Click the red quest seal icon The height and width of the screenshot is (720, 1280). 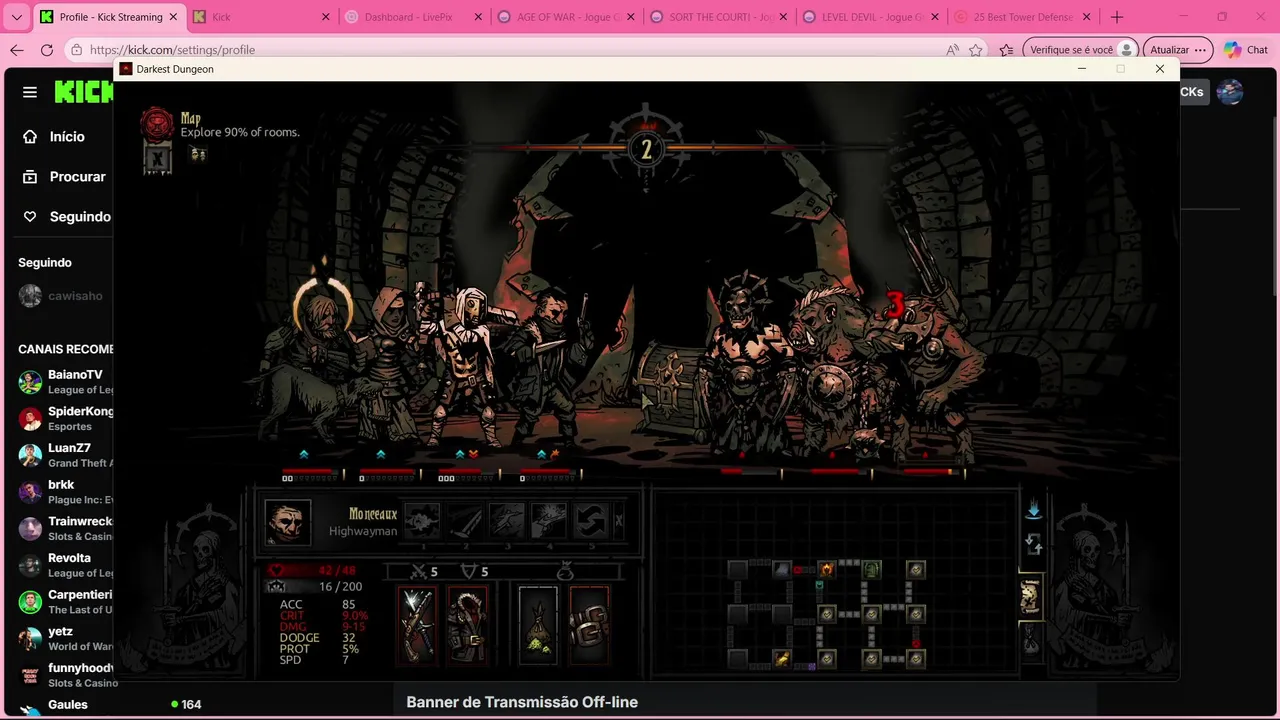coord(157,124)
